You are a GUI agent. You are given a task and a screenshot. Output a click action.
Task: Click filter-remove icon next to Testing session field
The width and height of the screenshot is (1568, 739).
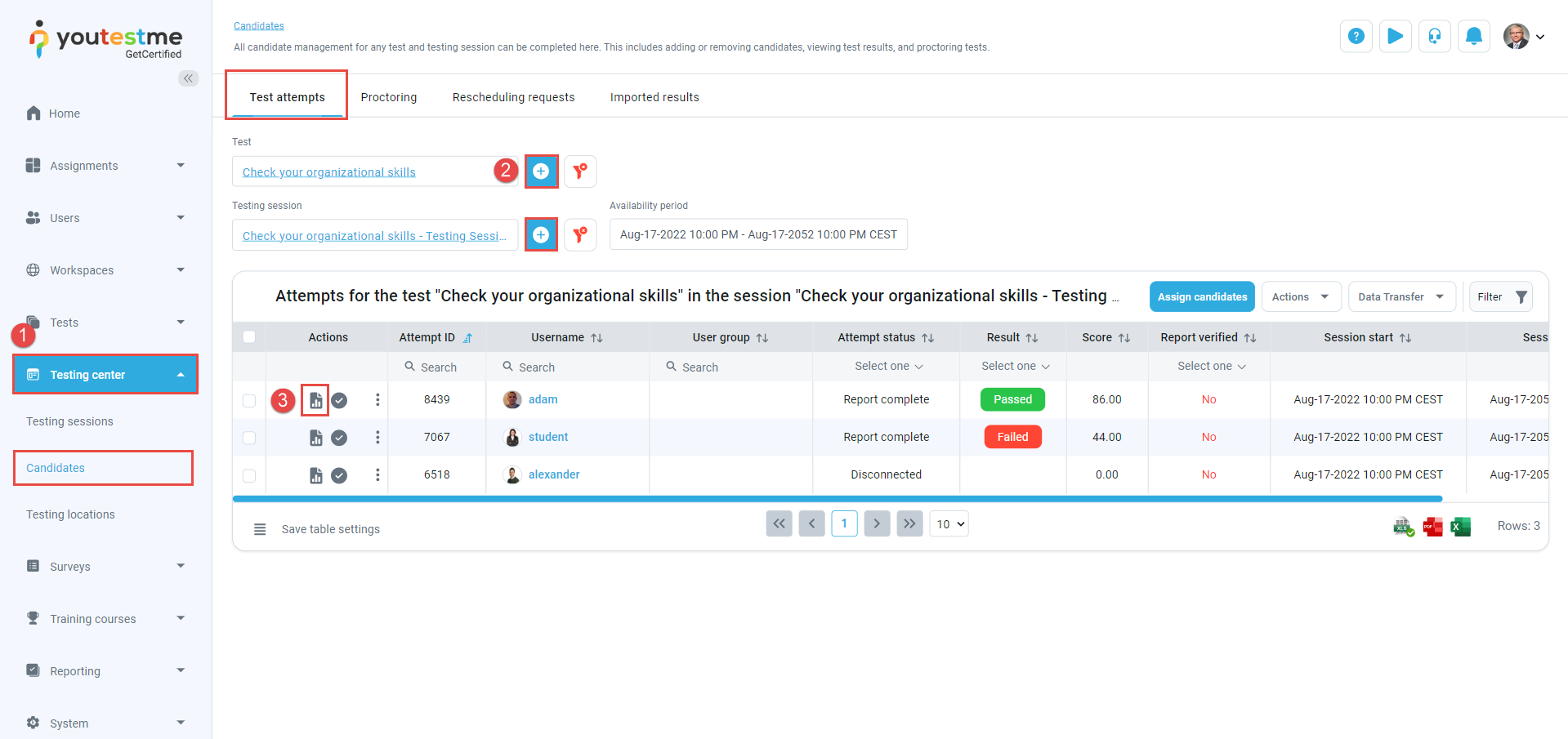(580, 235)
